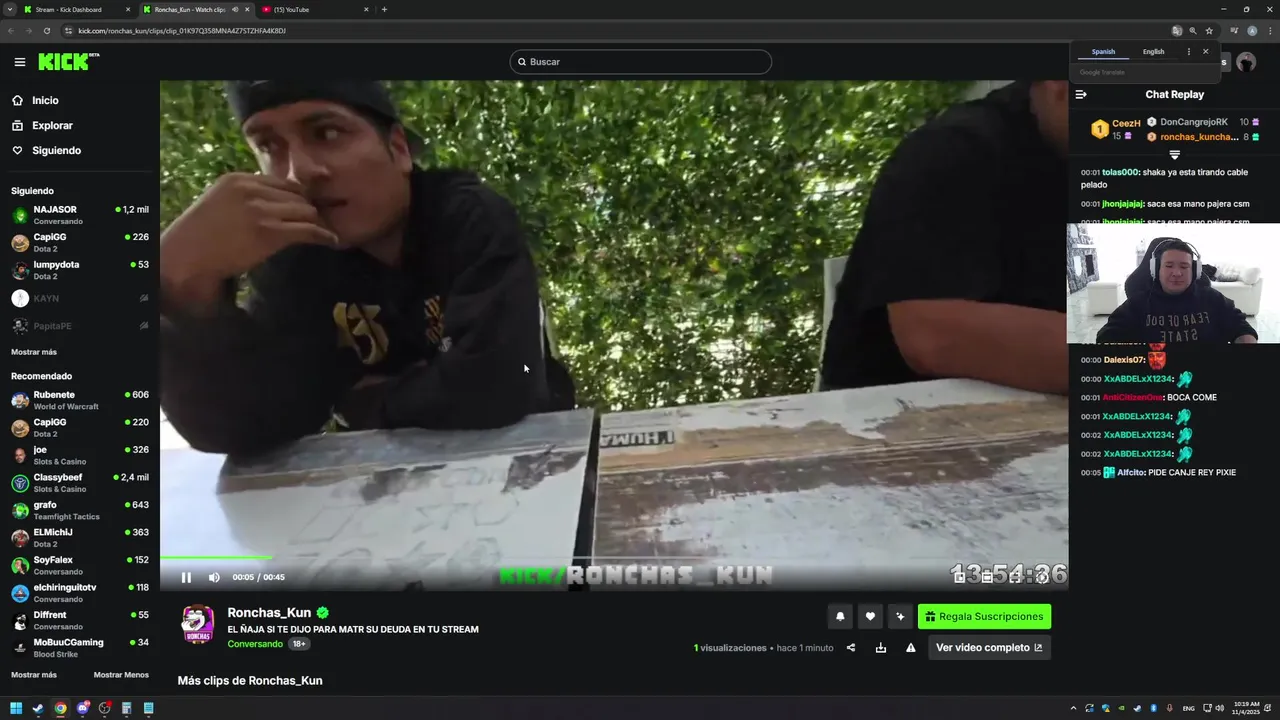Expand Mostrar más under Recomendado
The width and height of the screenshot is (1280, 720).
click(x=34, y=675)
